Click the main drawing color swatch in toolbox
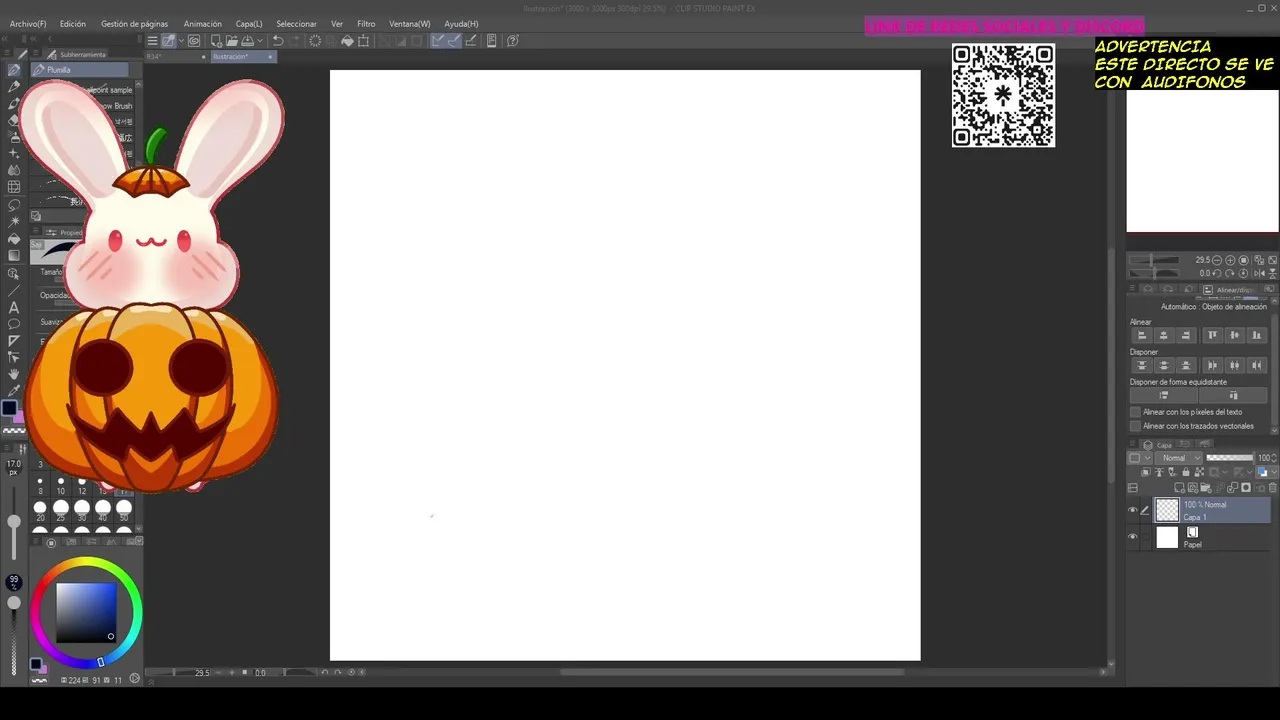1280x720 pixels. 11,408
